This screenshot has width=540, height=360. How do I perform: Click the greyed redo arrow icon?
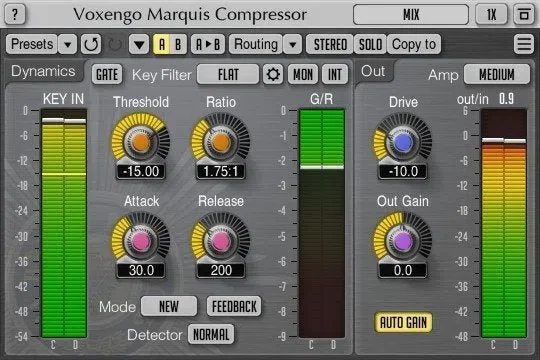pos(115,44)
